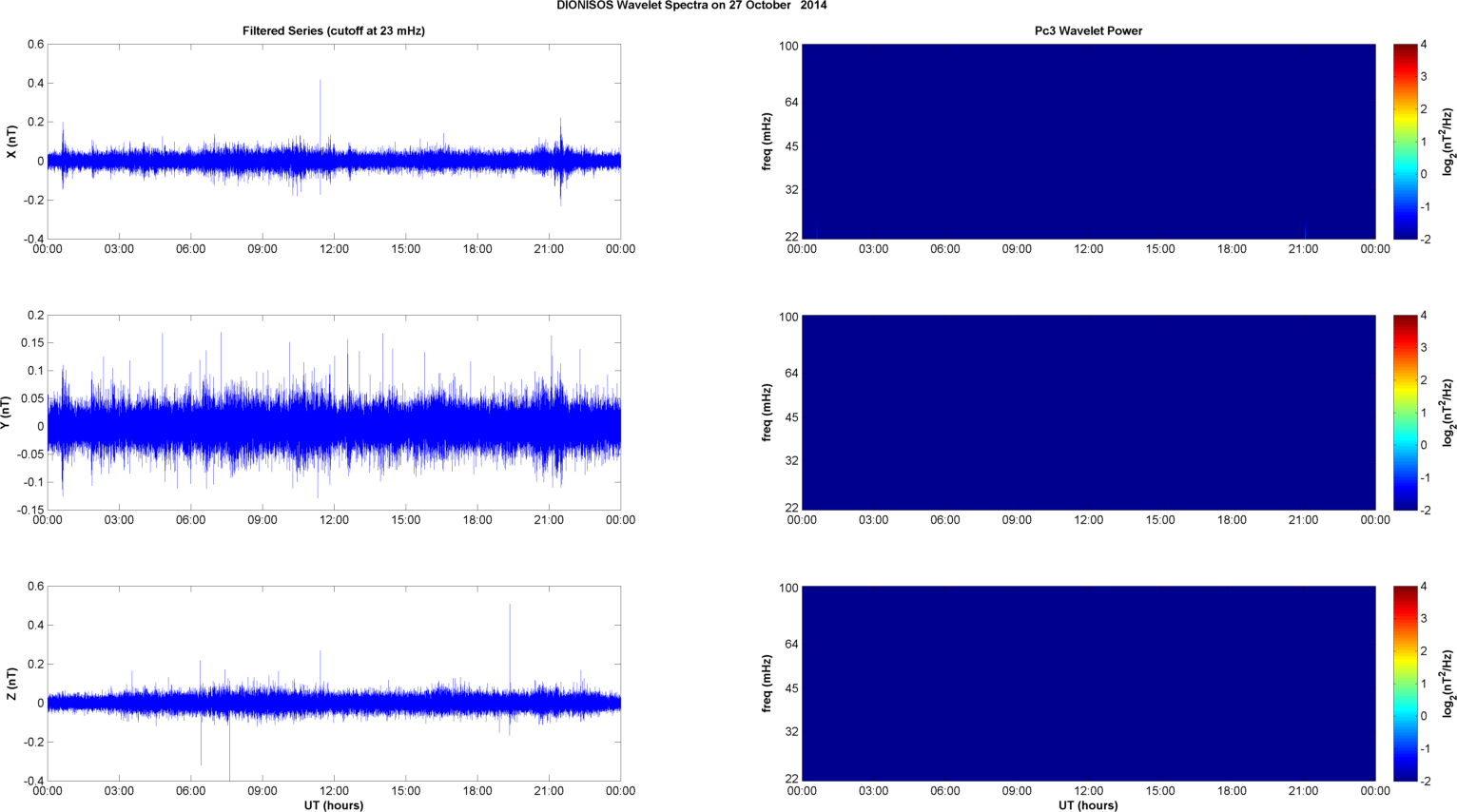Click the "-0.1" tick on the Y series axis
Viewport: 1457px width, 812px height.
[33, 482]
